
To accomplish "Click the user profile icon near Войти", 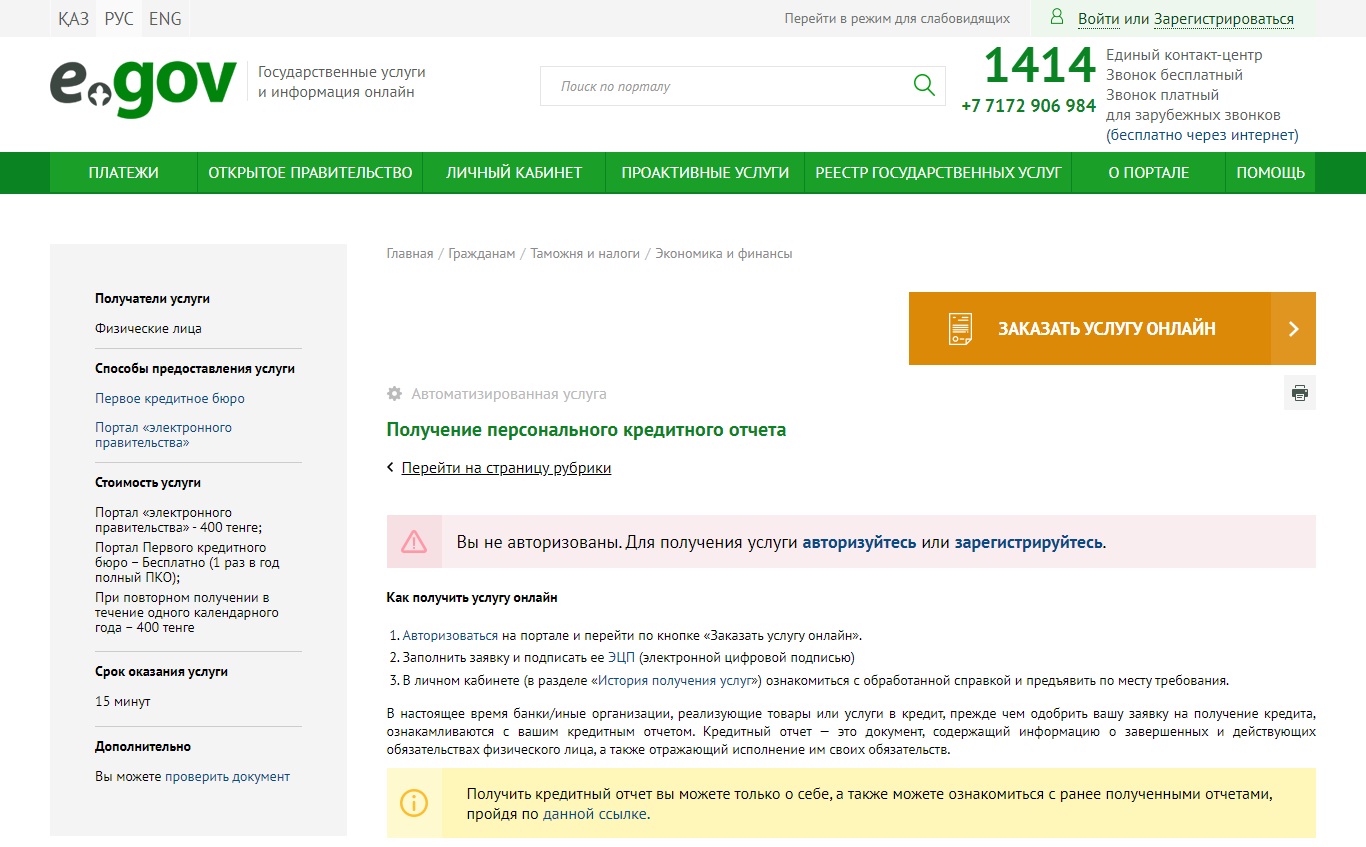I will 1056,17.
